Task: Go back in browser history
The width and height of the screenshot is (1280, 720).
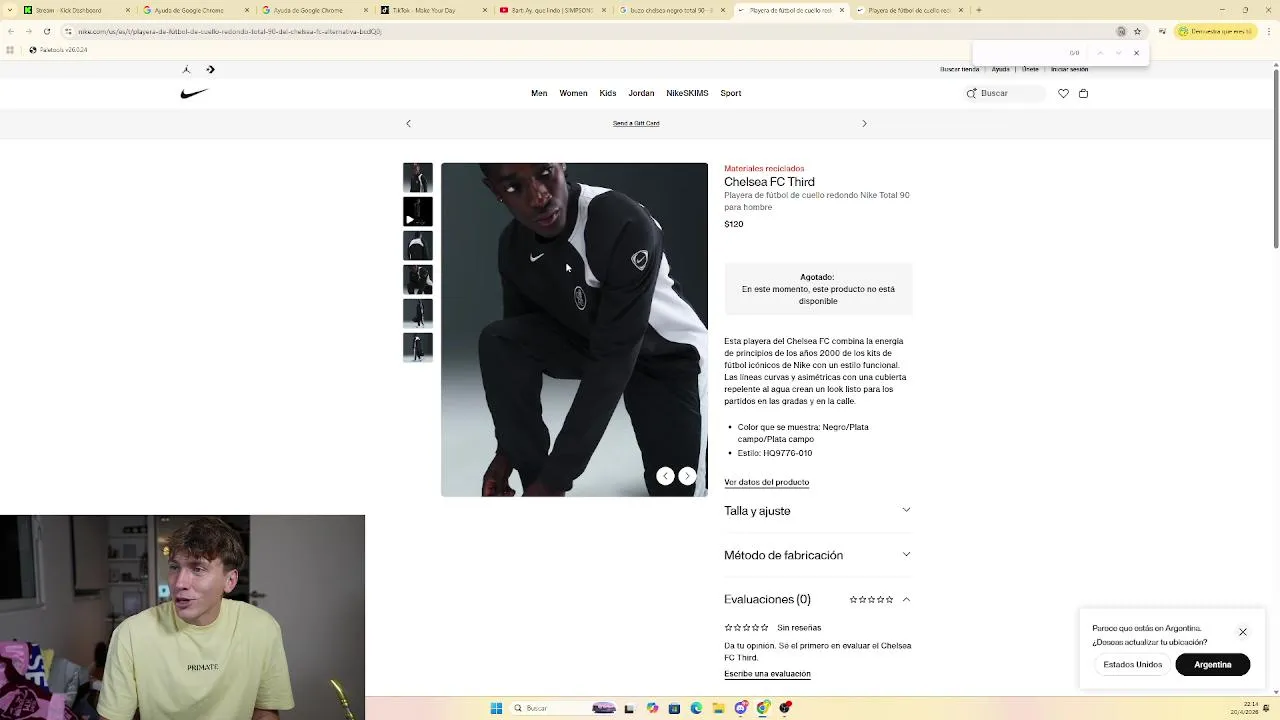Action: click(x=10, y=31)
